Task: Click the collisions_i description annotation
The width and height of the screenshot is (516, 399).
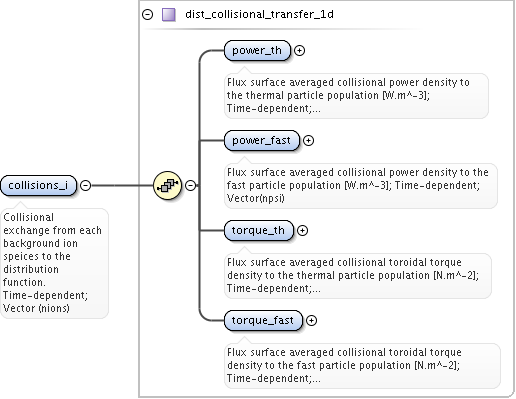Action: click(54, 263)
